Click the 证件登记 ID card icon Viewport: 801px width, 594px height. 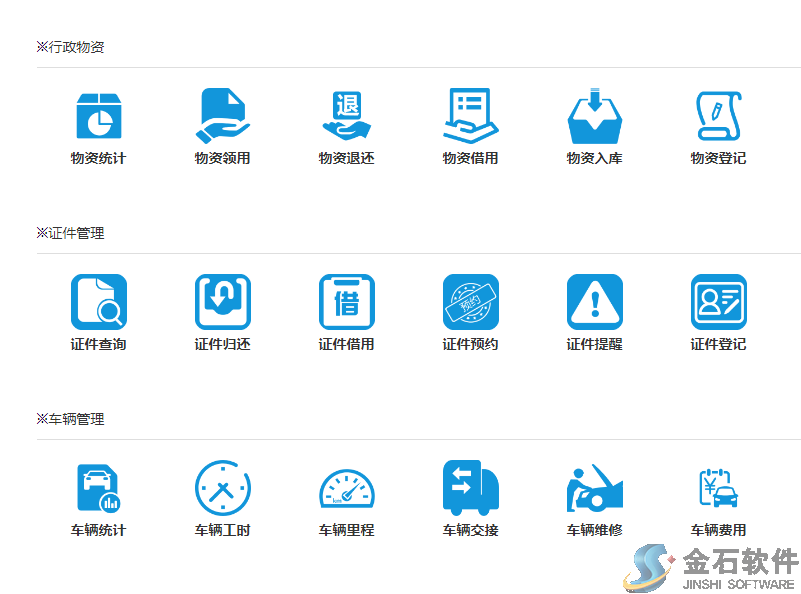718,302
